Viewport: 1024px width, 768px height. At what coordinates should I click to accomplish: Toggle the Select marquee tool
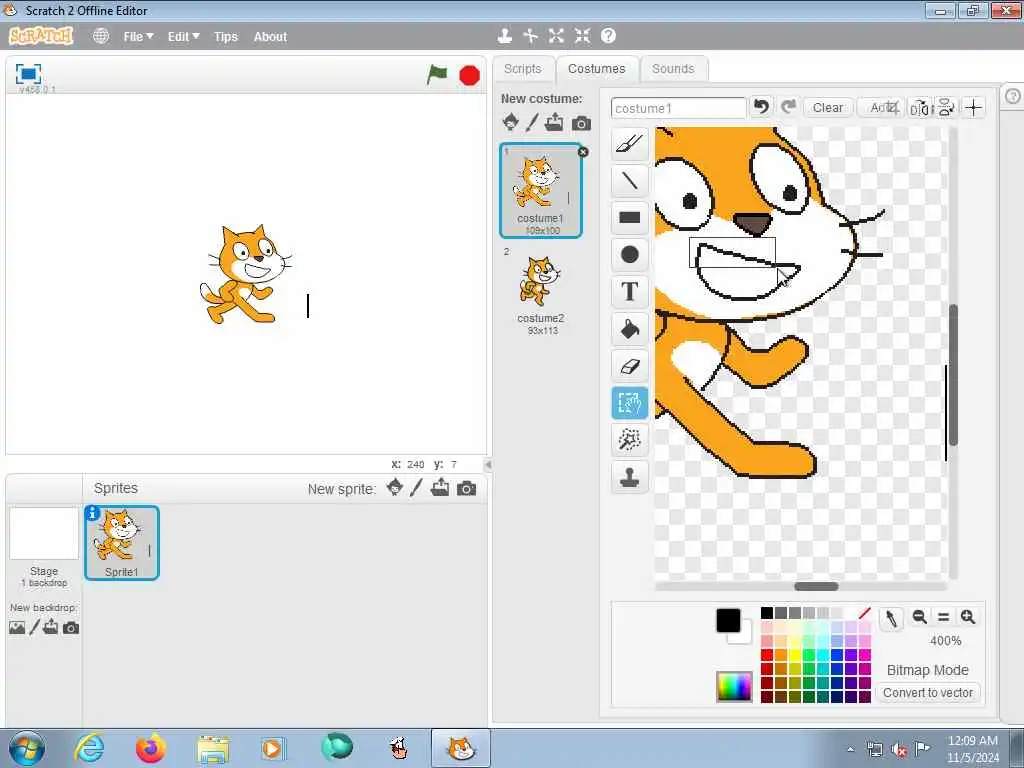click(630, 403)
